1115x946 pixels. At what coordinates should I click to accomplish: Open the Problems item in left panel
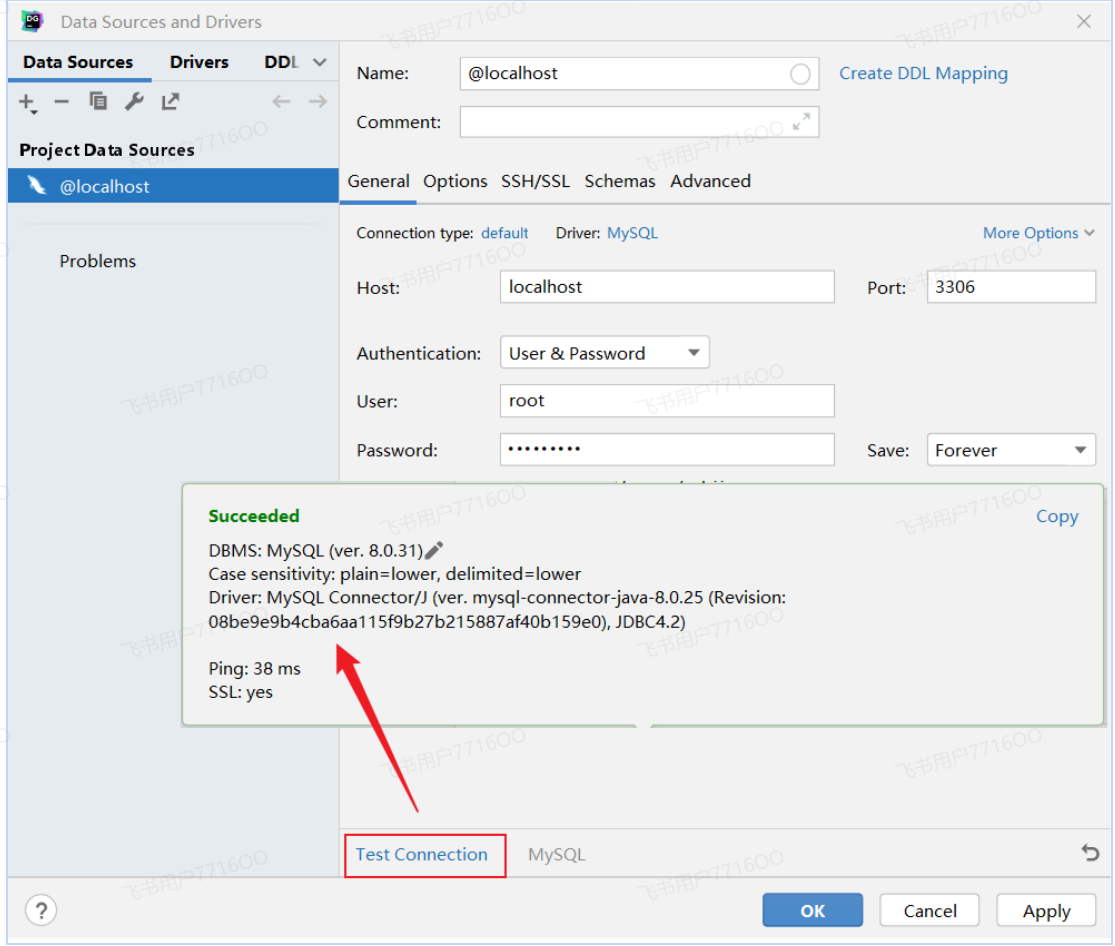click(x=97, y=261)
